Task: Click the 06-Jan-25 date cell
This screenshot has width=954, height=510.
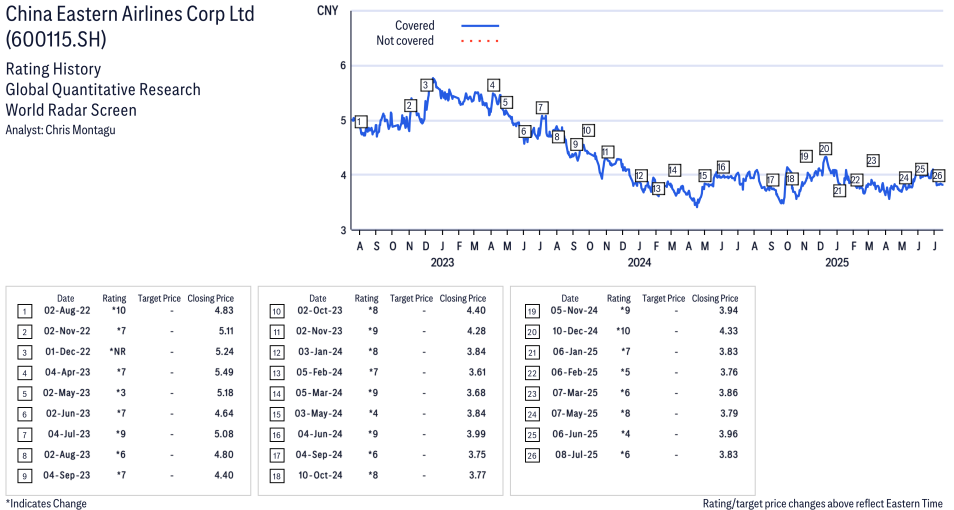Action: pos(575,352)
